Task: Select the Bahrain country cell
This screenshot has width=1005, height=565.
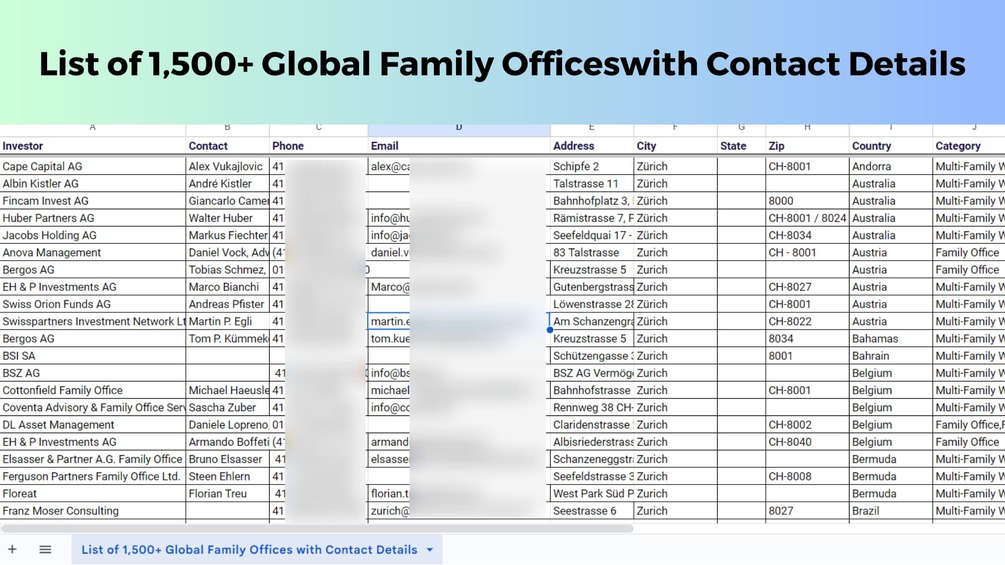Action: pyautogui.click(x=891, y=356)
